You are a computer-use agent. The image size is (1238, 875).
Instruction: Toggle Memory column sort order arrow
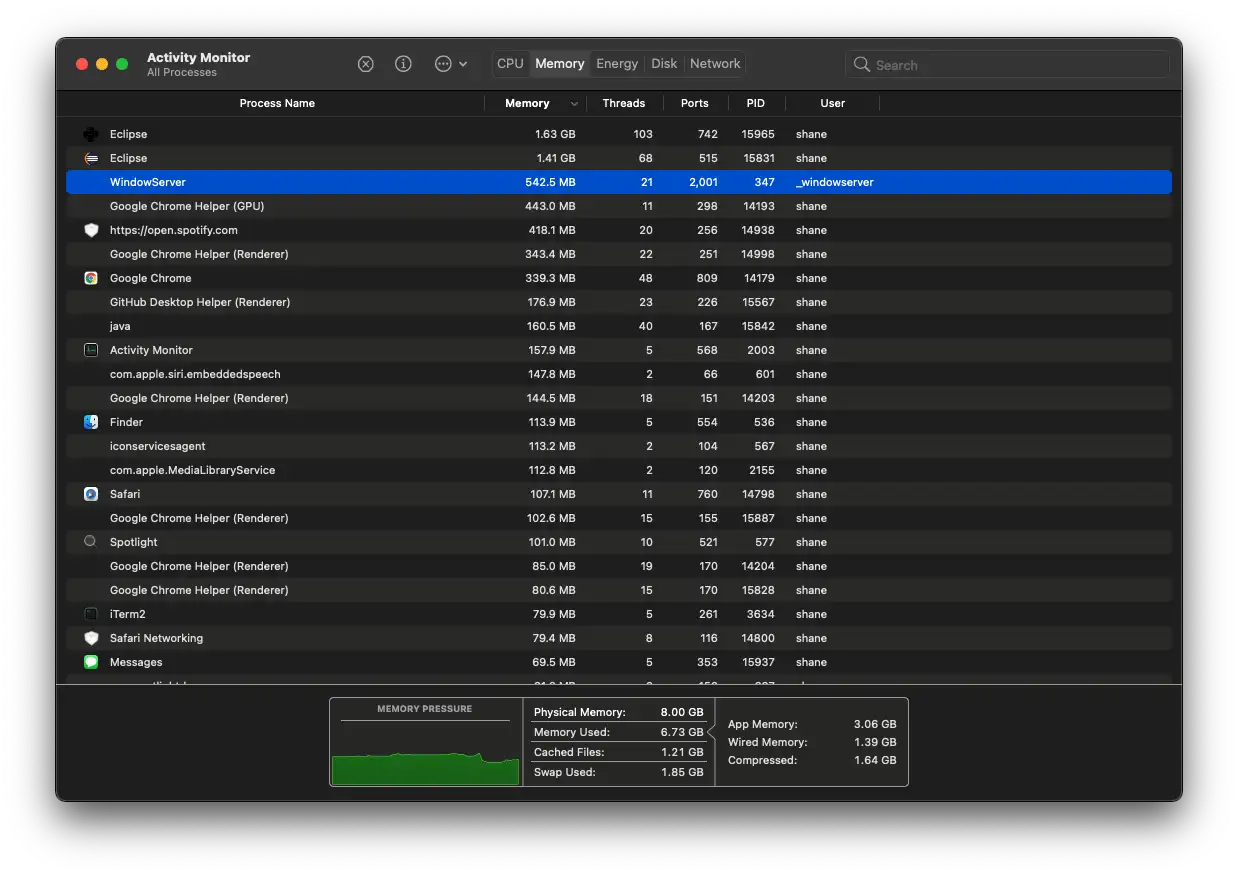point(574,104)
